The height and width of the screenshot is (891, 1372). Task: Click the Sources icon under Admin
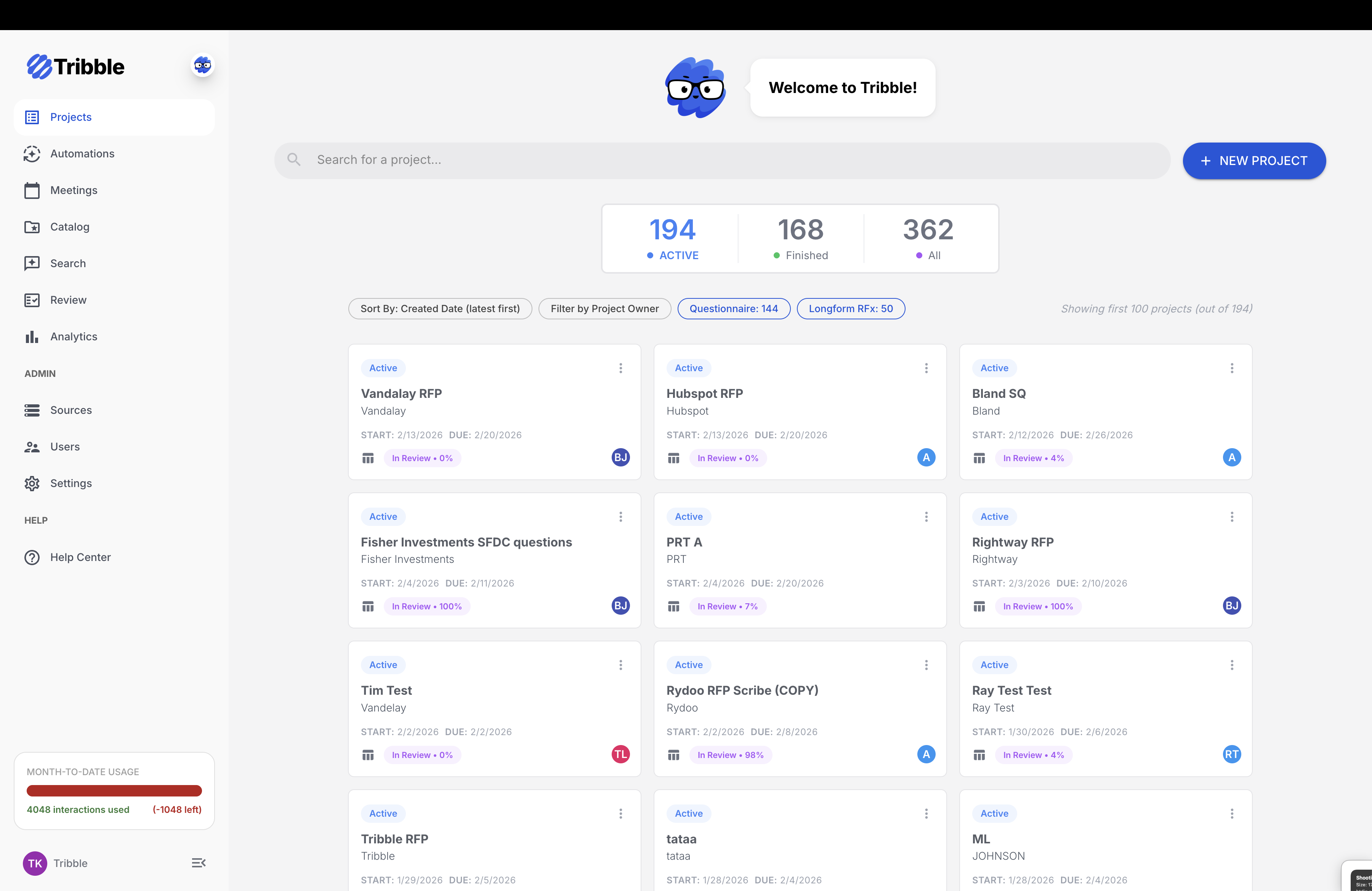coord(32,410)
